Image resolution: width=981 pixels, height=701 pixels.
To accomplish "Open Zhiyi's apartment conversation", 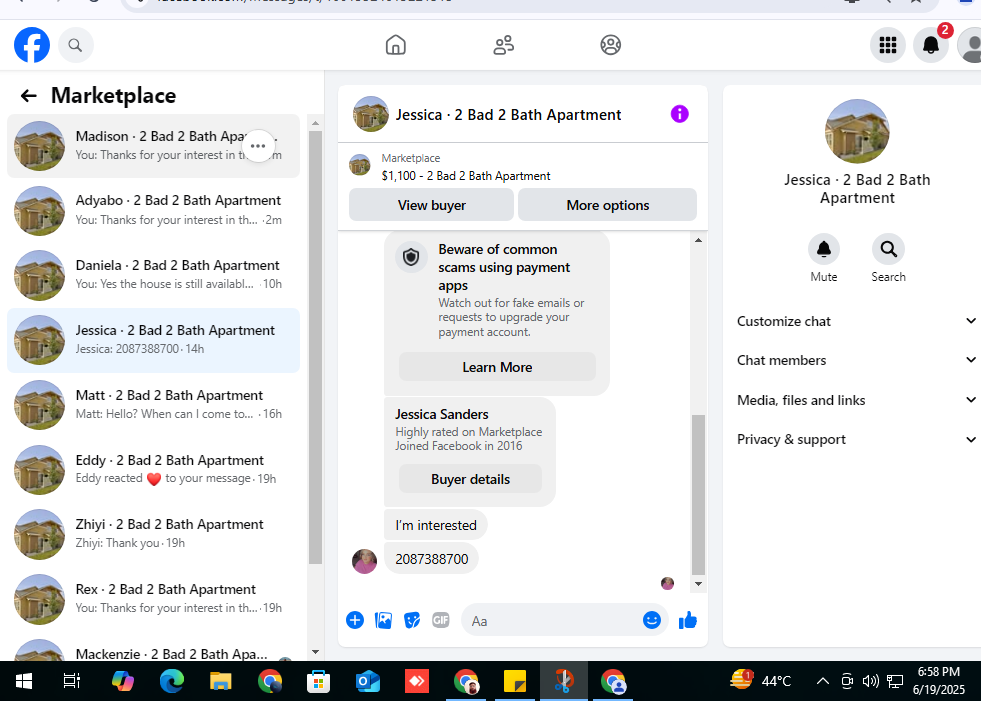I will coord(153,535).
